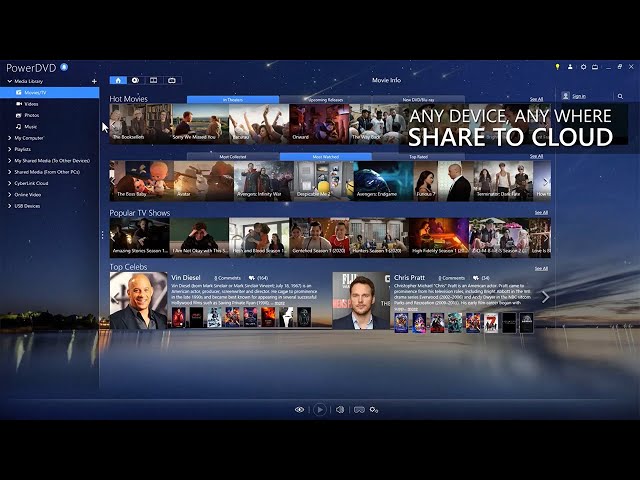
Task: Expand My Shared Media (To Other Devices)
Action: (x=9, y=161)
